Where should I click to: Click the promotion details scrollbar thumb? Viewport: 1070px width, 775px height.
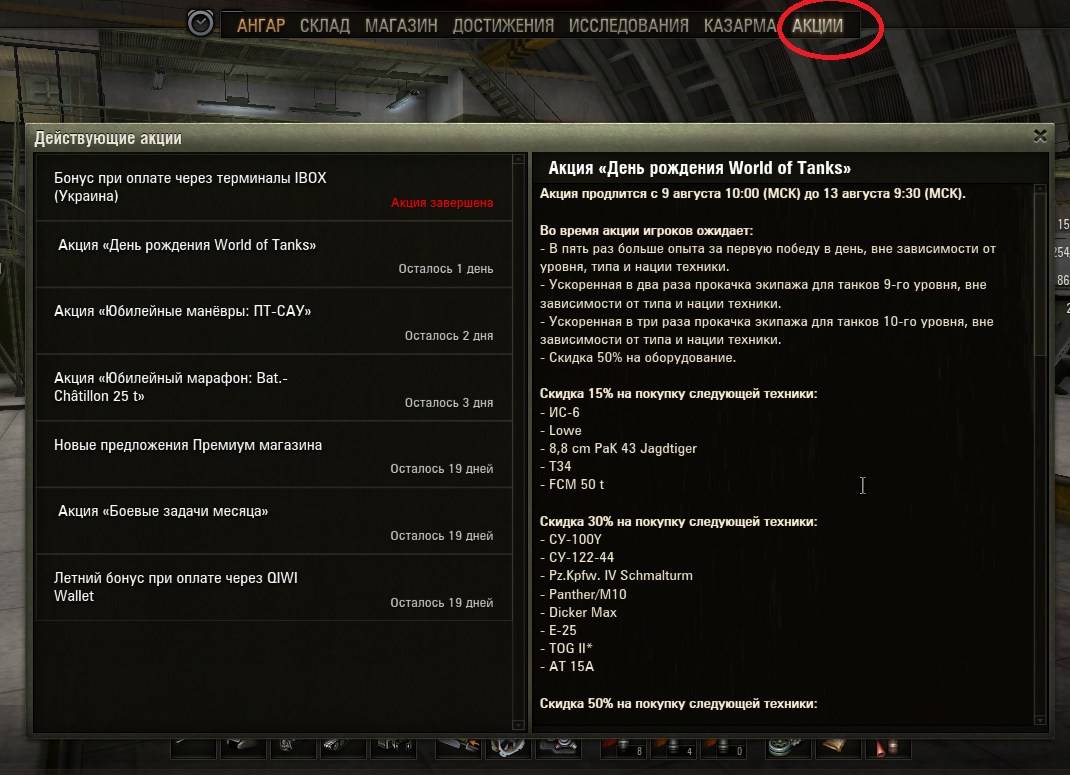(x=1040, y=274)
